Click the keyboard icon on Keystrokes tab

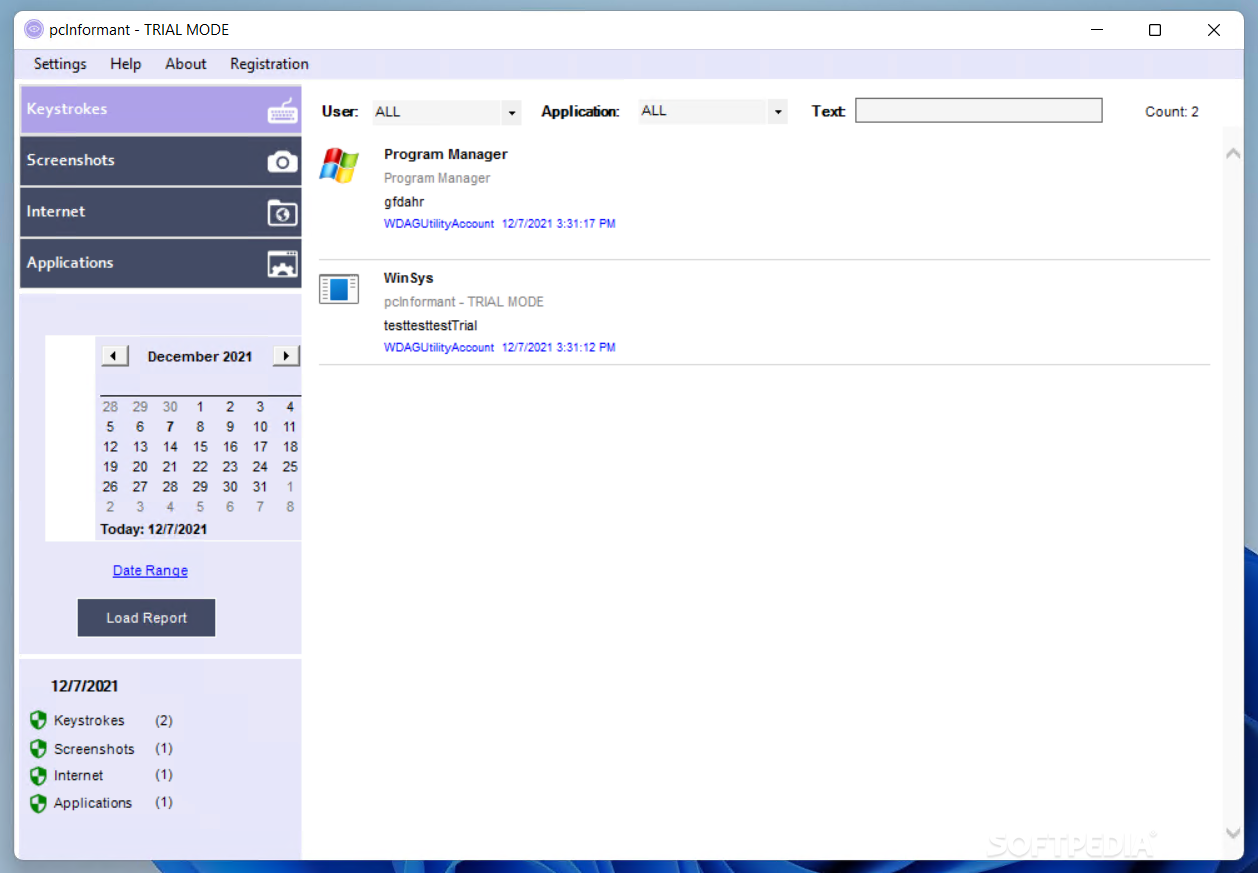point(282,110)
